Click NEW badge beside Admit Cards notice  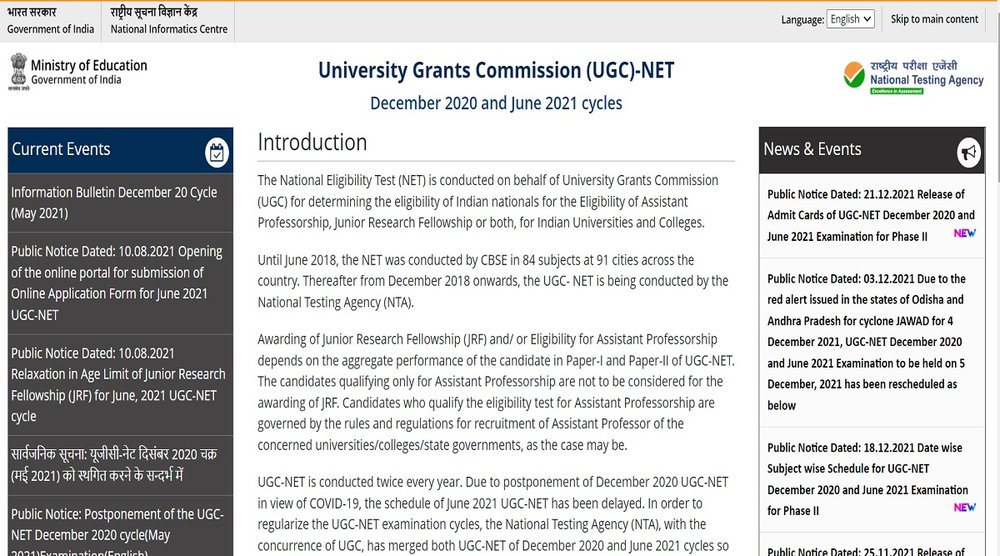point(965,233)
